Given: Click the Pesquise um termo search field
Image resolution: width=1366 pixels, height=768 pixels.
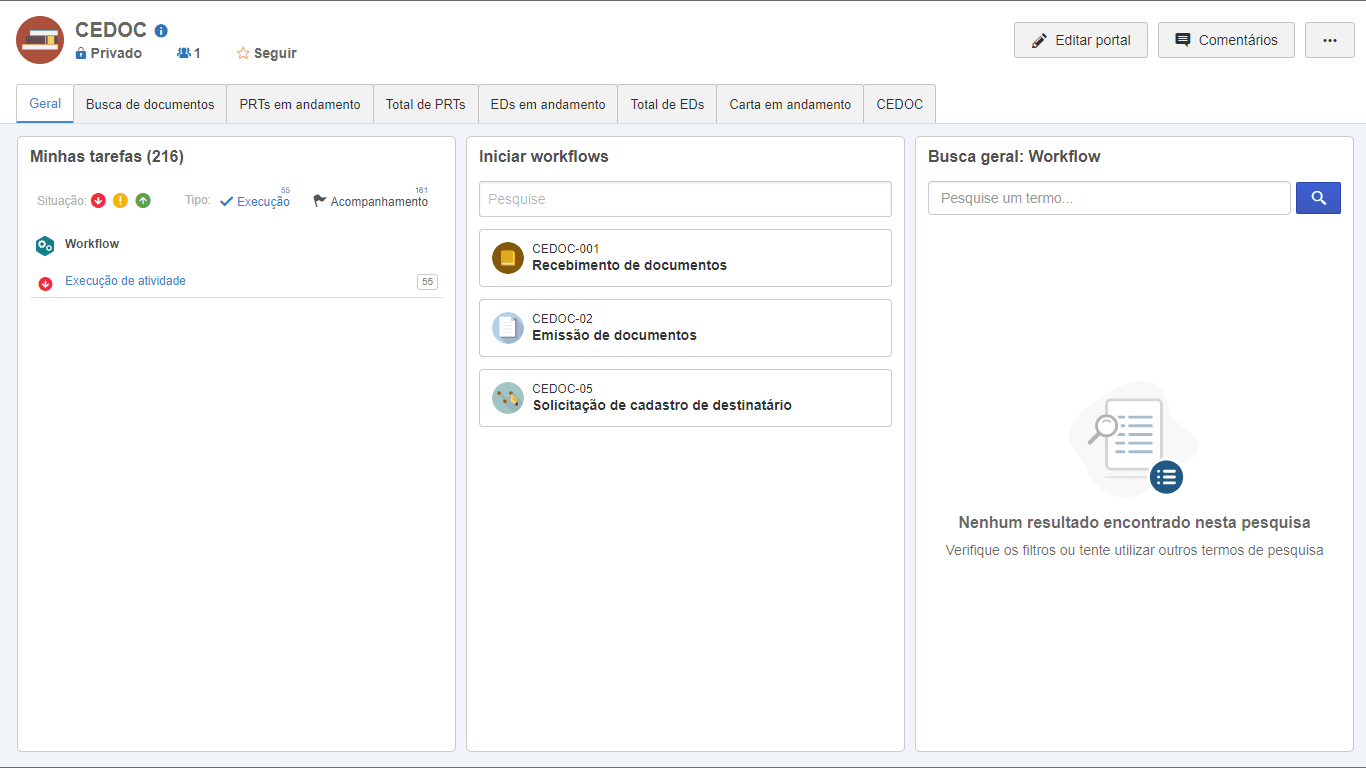Looking at the screenshot, I should [x=1109, y=198].
